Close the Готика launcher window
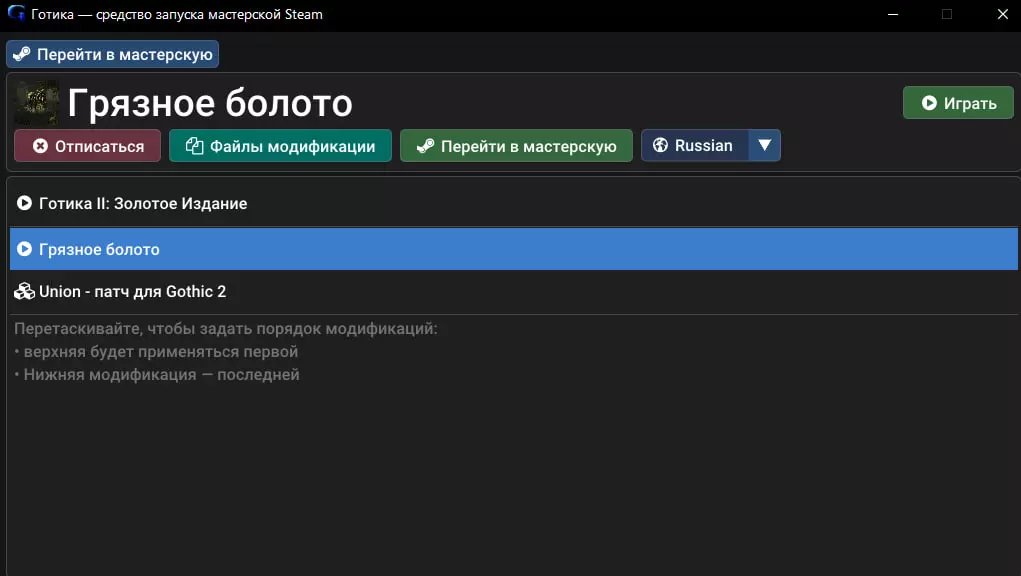 pos(1003,14)
